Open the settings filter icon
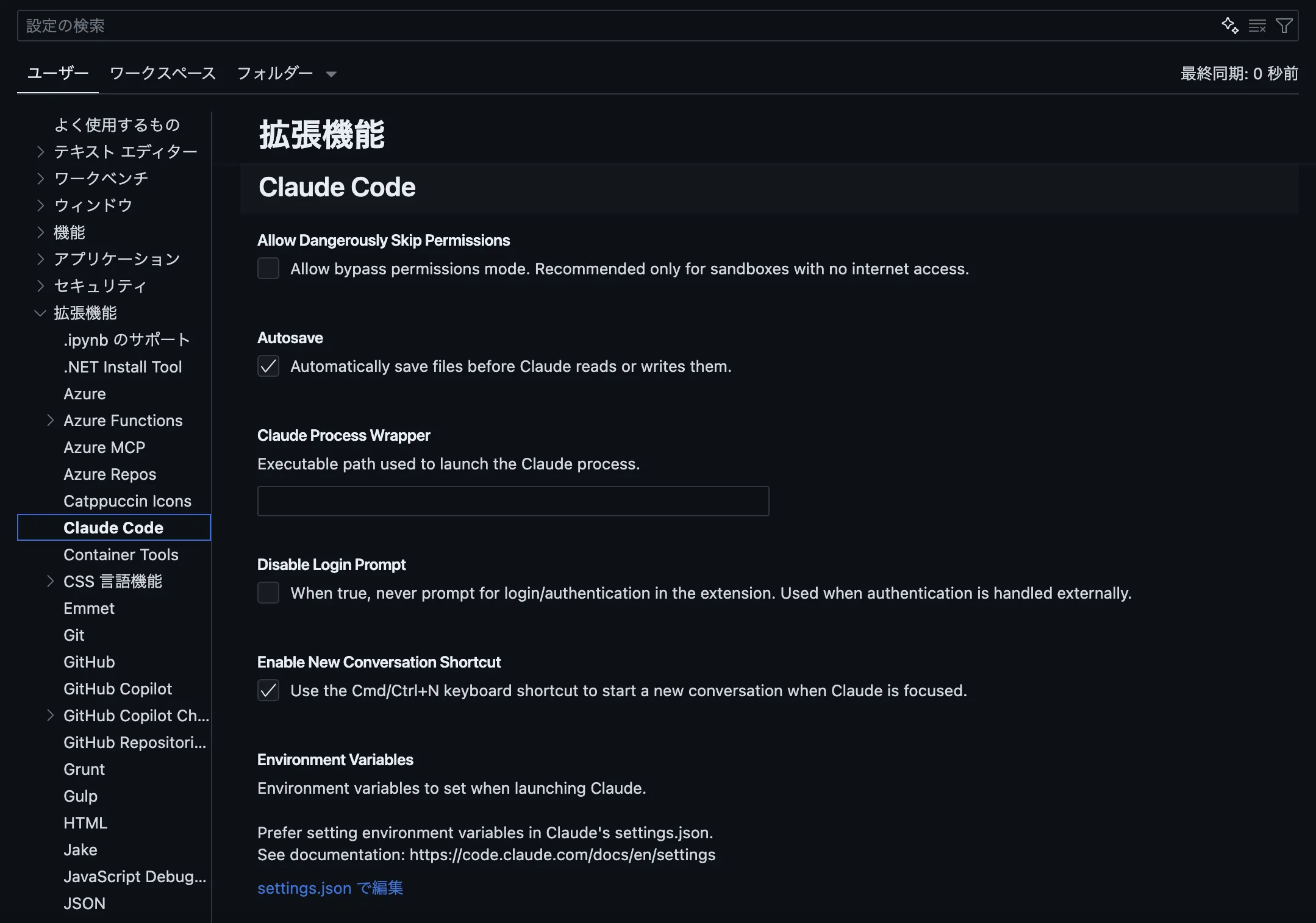Image resolution: width=1316 pixels, height=923 pixels. [x=1285, y=26]
